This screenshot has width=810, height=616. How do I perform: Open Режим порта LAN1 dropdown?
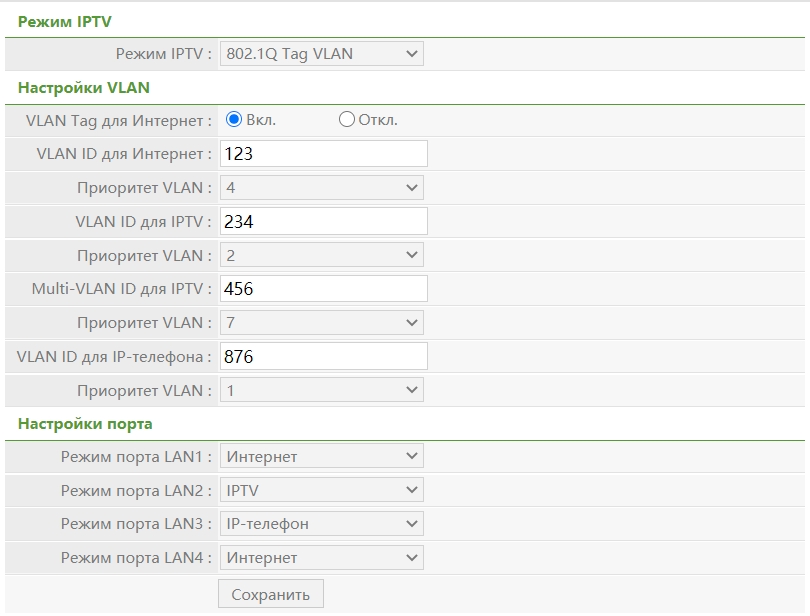pos(321,456)
